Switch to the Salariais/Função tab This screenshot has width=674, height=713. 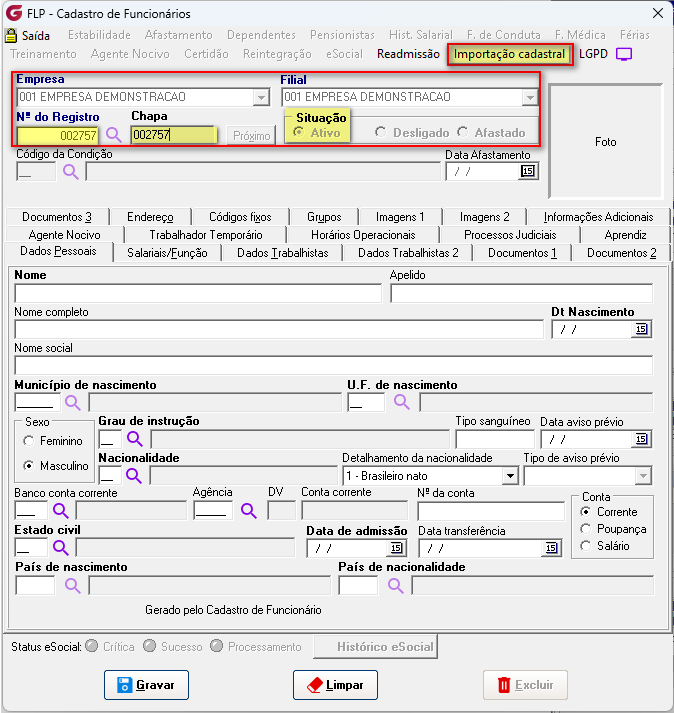pyautogui.click(x=167, y=253)
